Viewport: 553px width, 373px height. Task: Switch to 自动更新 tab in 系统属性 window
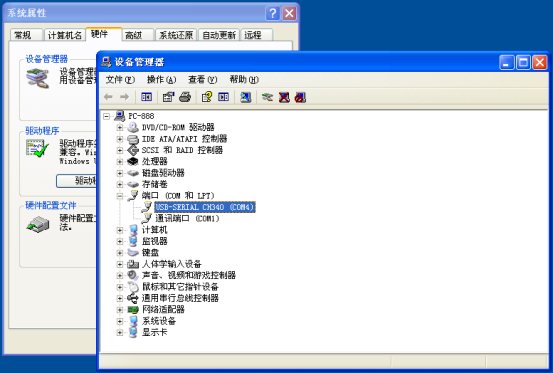pos(219,35)
